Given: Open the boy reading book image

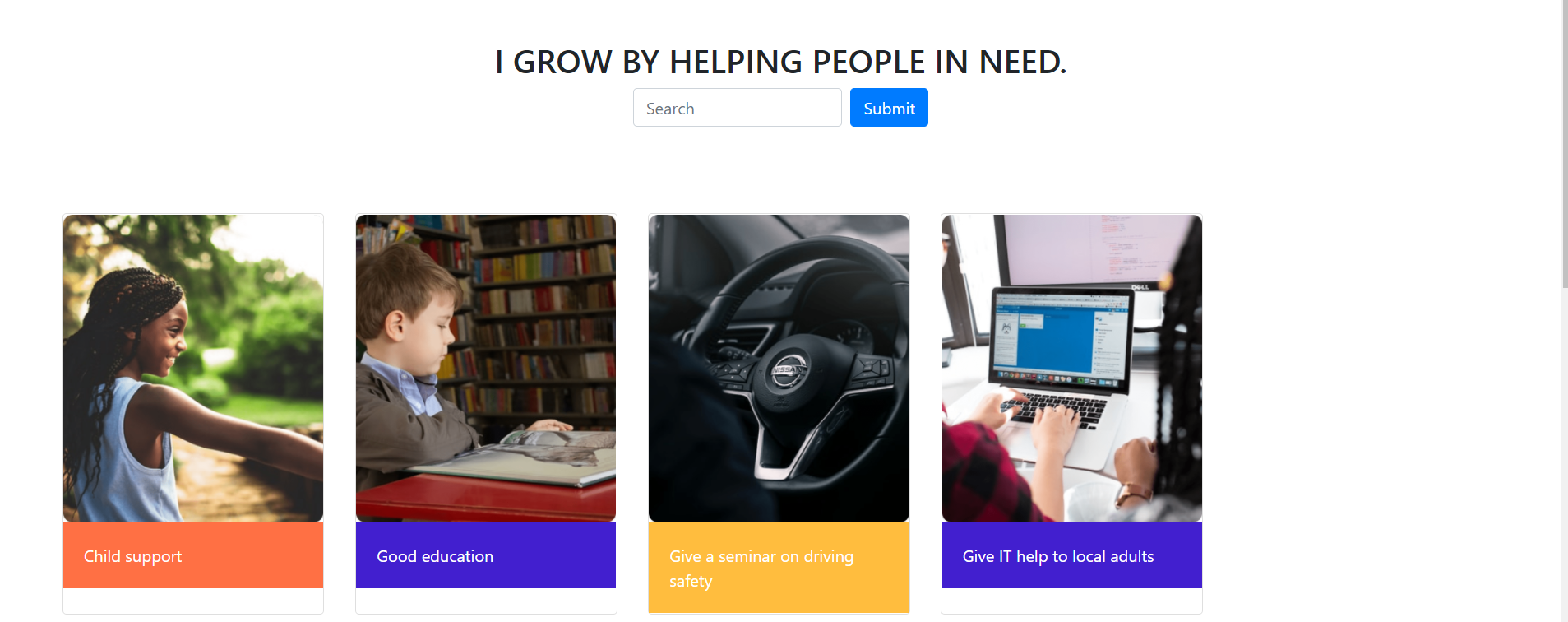Looking at the screenshot, I should (x=486, y=369).
